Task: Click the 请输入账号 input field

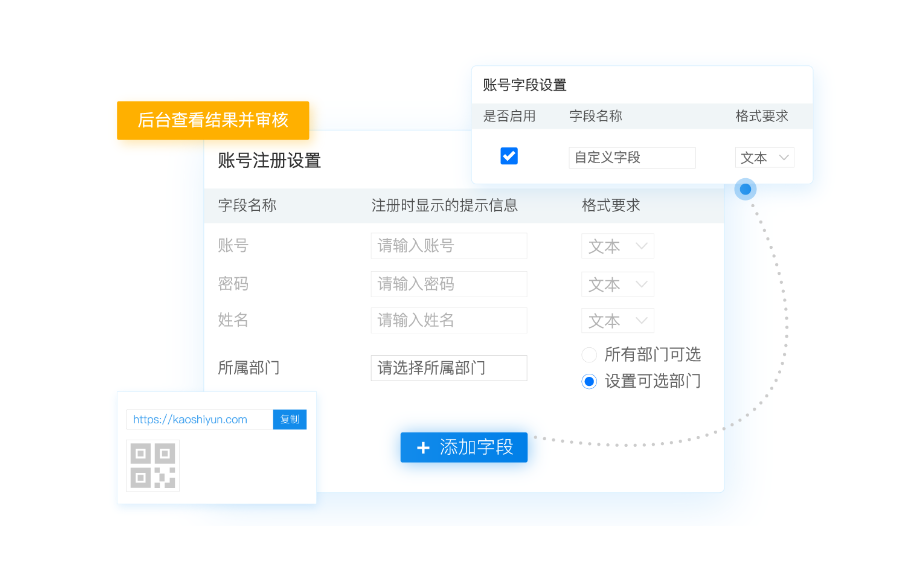Action: (448, 246)
